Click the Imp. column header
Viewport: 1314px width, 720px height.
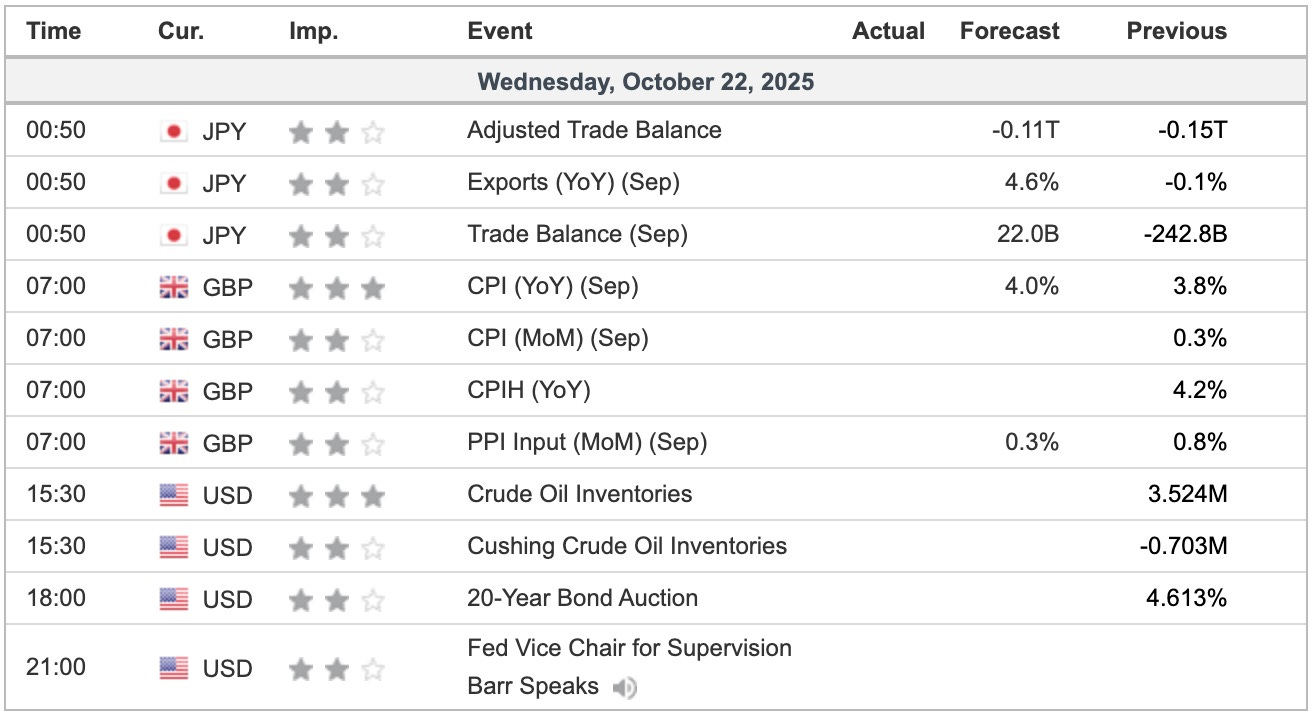click(x=313, y=31)
